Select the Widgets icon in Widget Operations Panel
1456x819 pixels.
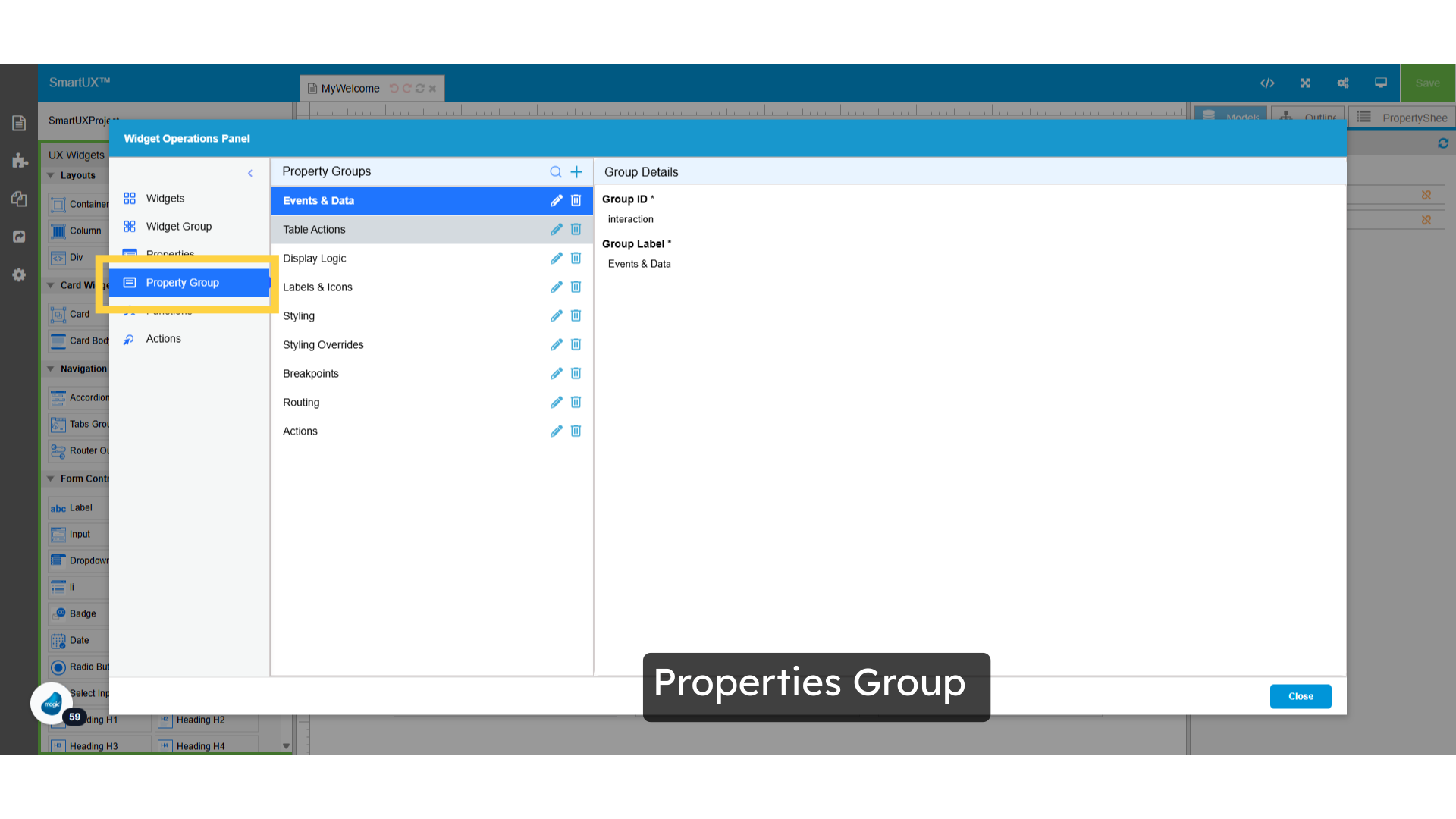(x=165, y=198)
